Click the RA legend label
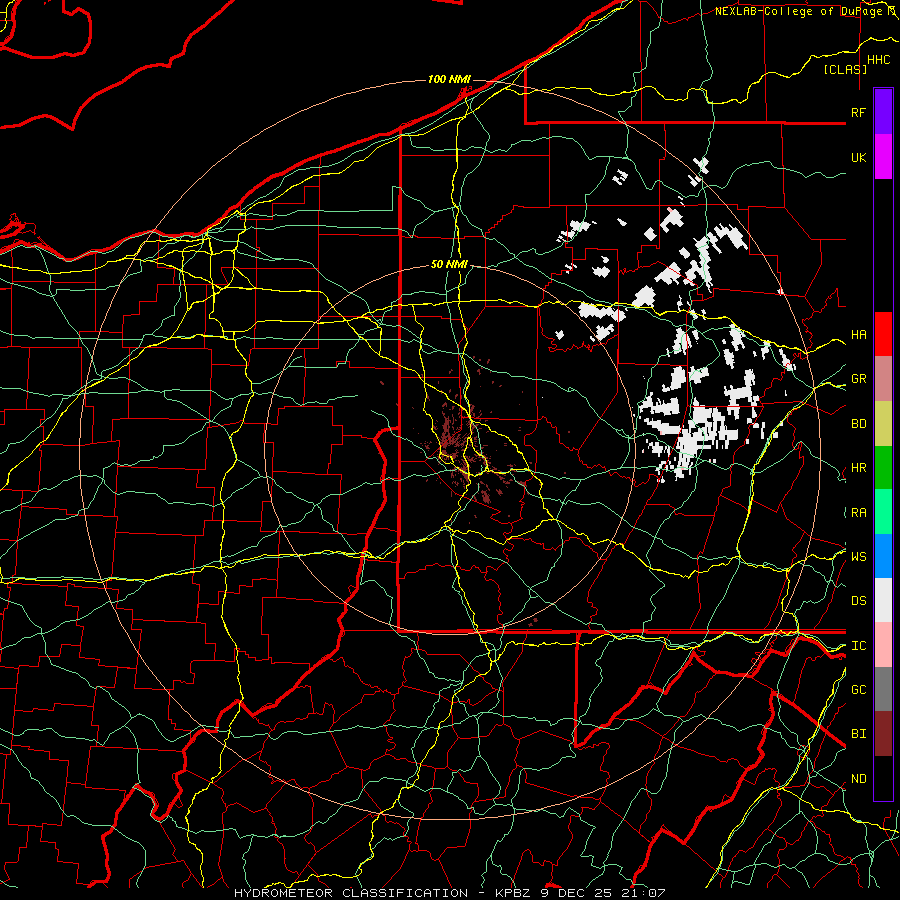The height and width of the screenshot is (900, 900). pos(858,513)
